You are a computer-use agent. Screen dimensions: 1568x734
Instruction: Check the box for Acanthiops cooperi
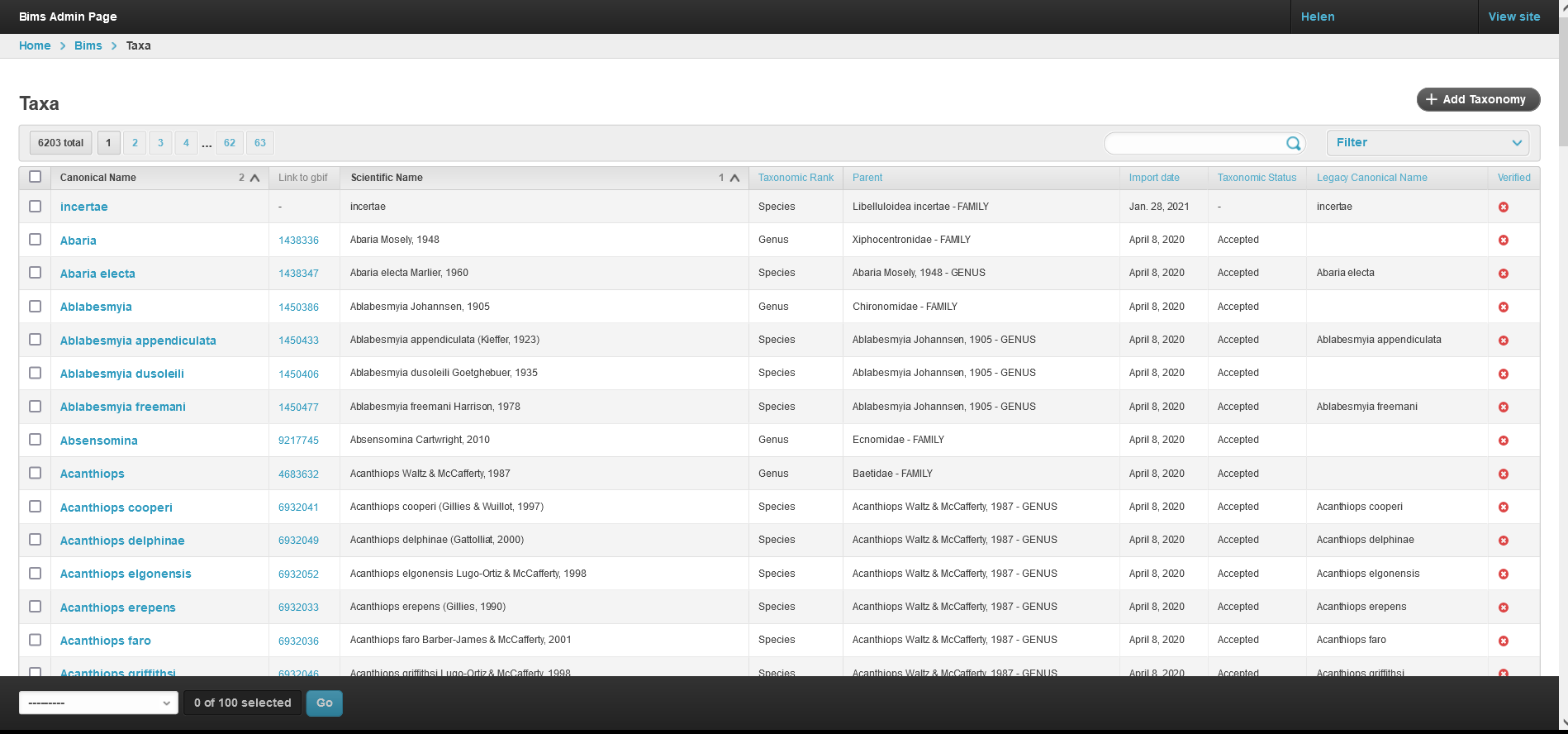coord(35,506)
